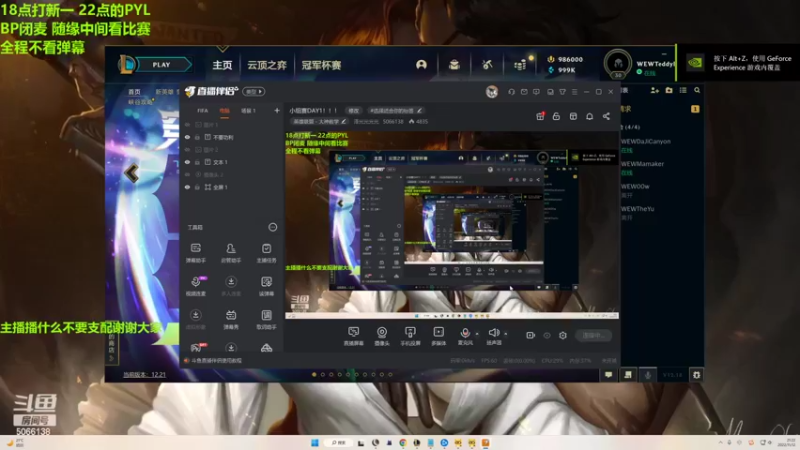Open the mail icon in the 直播伴侣 title bar

(524, 92)
